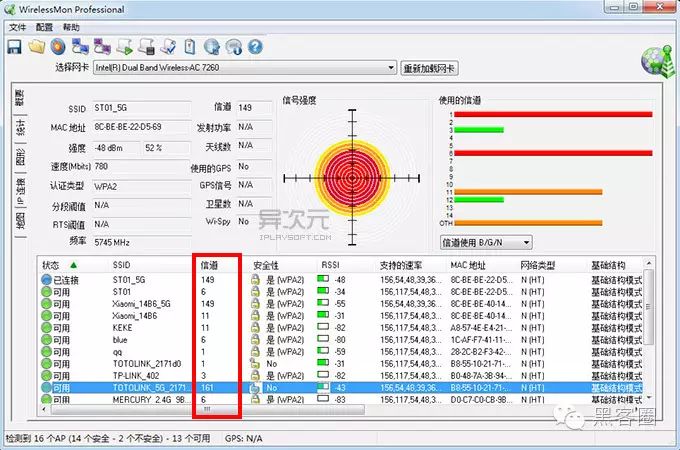The width and height of the screenshot is (680, 450).
Task: Click the 支持的速率 column header
Action: (400, 265)
